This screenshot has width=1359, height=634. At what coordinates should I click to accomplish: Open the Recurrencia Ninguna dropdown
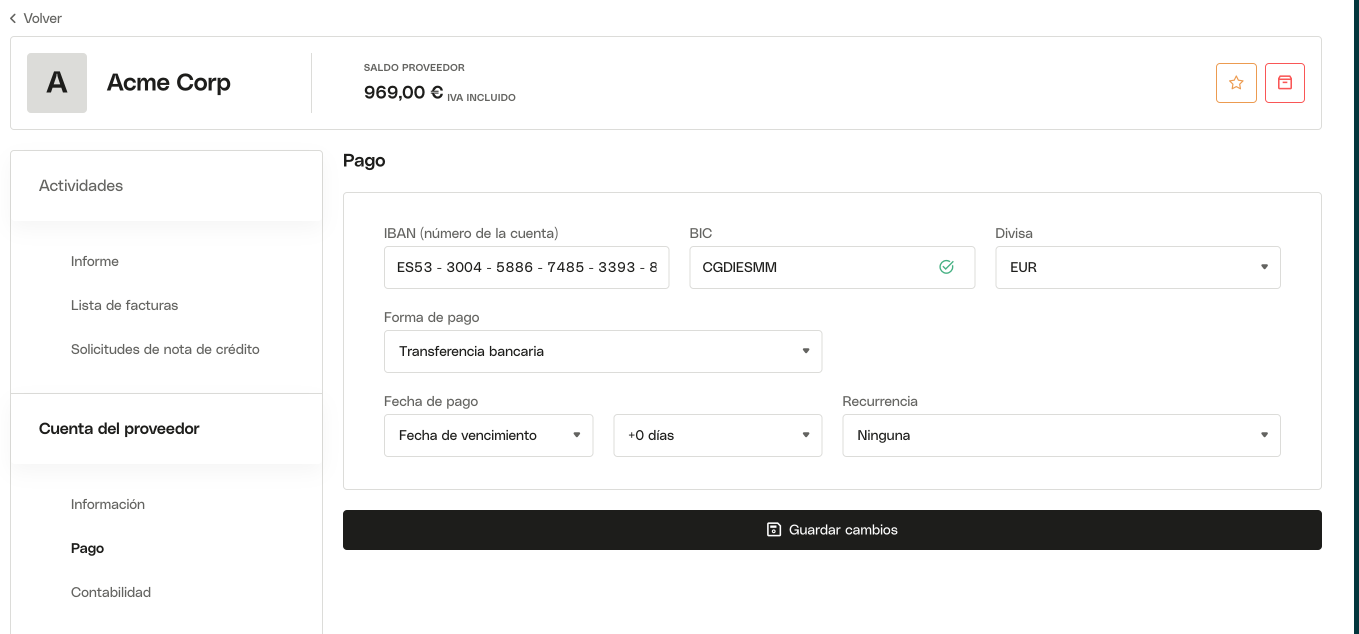click(x=1062, y=436)
